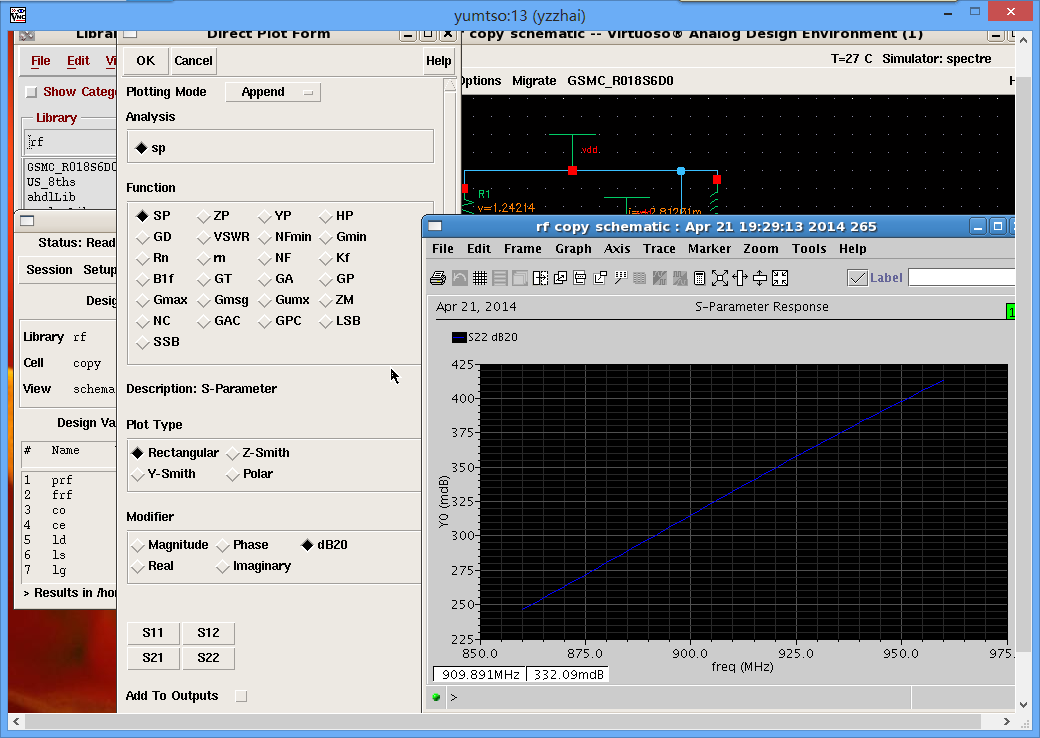Click the zoom-in arrows icon before Label
1040x738 pixels.
point(780,278)
